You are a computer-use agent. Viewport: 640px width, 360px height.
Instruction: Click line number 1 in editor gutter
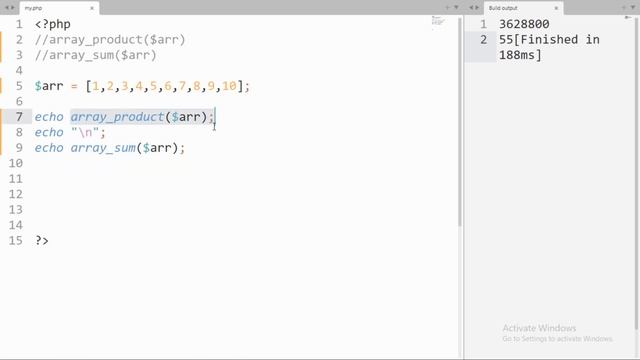19,24
